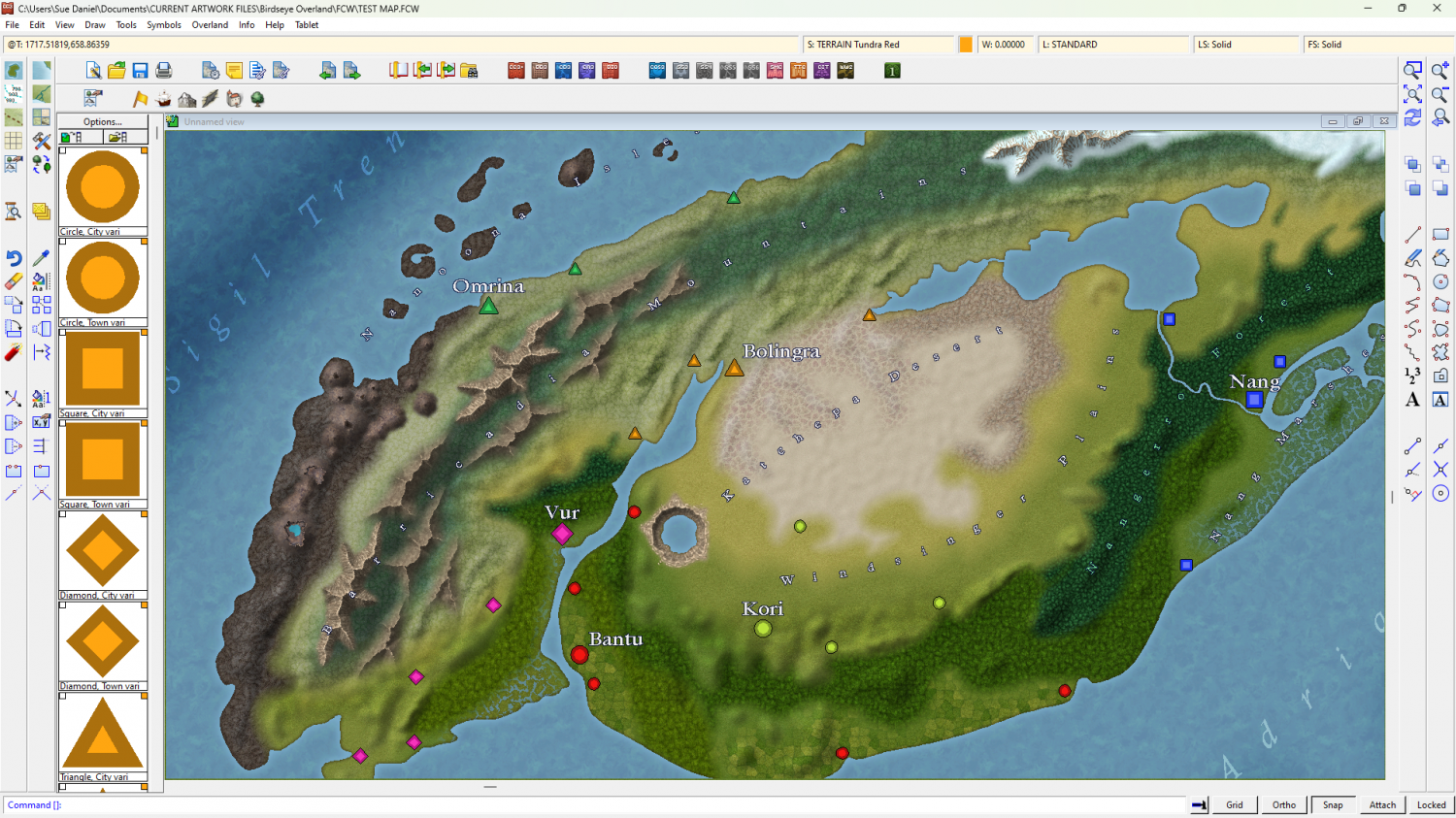The height and width of the screenshot is (818, 1456).
Task: Click the Redraw refresh arrows icon
Action: tap(1413, 117)
